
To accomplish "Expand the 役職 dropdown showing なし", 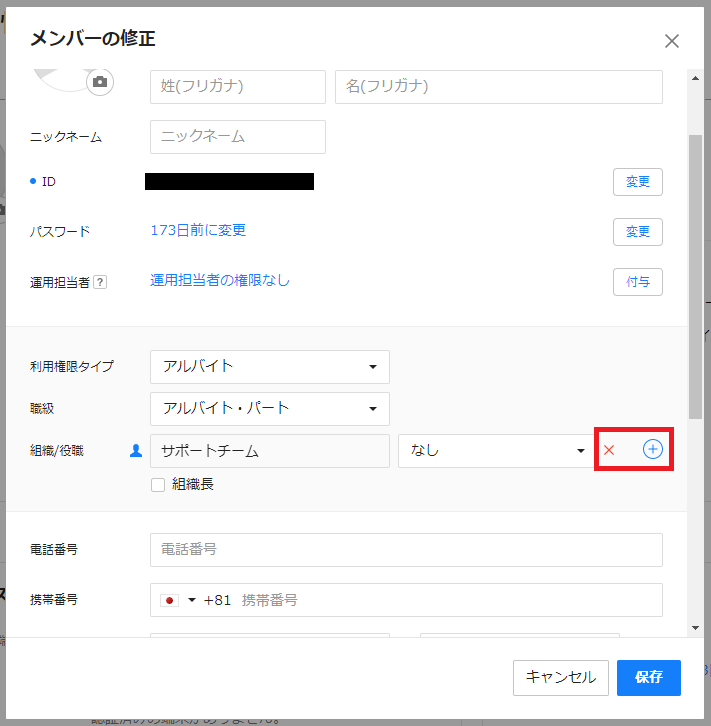I will click(x=494, y=451).
